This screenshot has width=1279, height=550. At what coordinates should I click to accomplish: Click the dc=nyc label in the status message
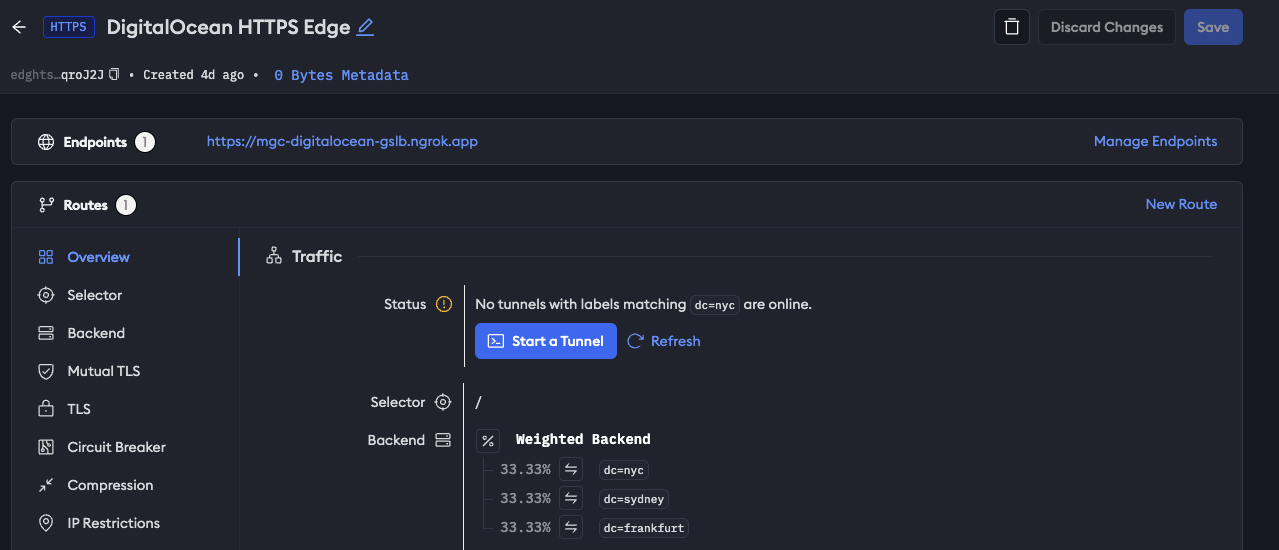click(x=714, y=305)
